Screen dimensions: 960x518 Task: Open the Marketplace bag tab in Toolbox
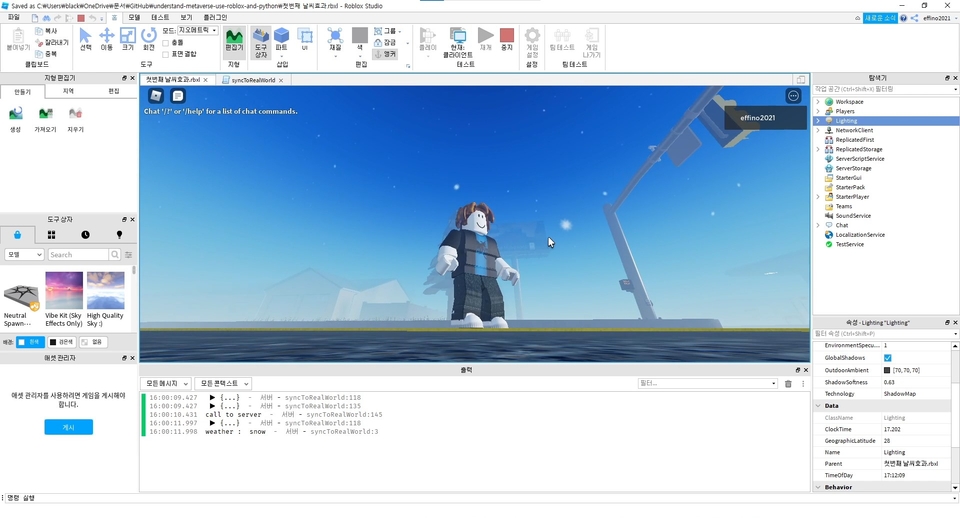point(17,235)
